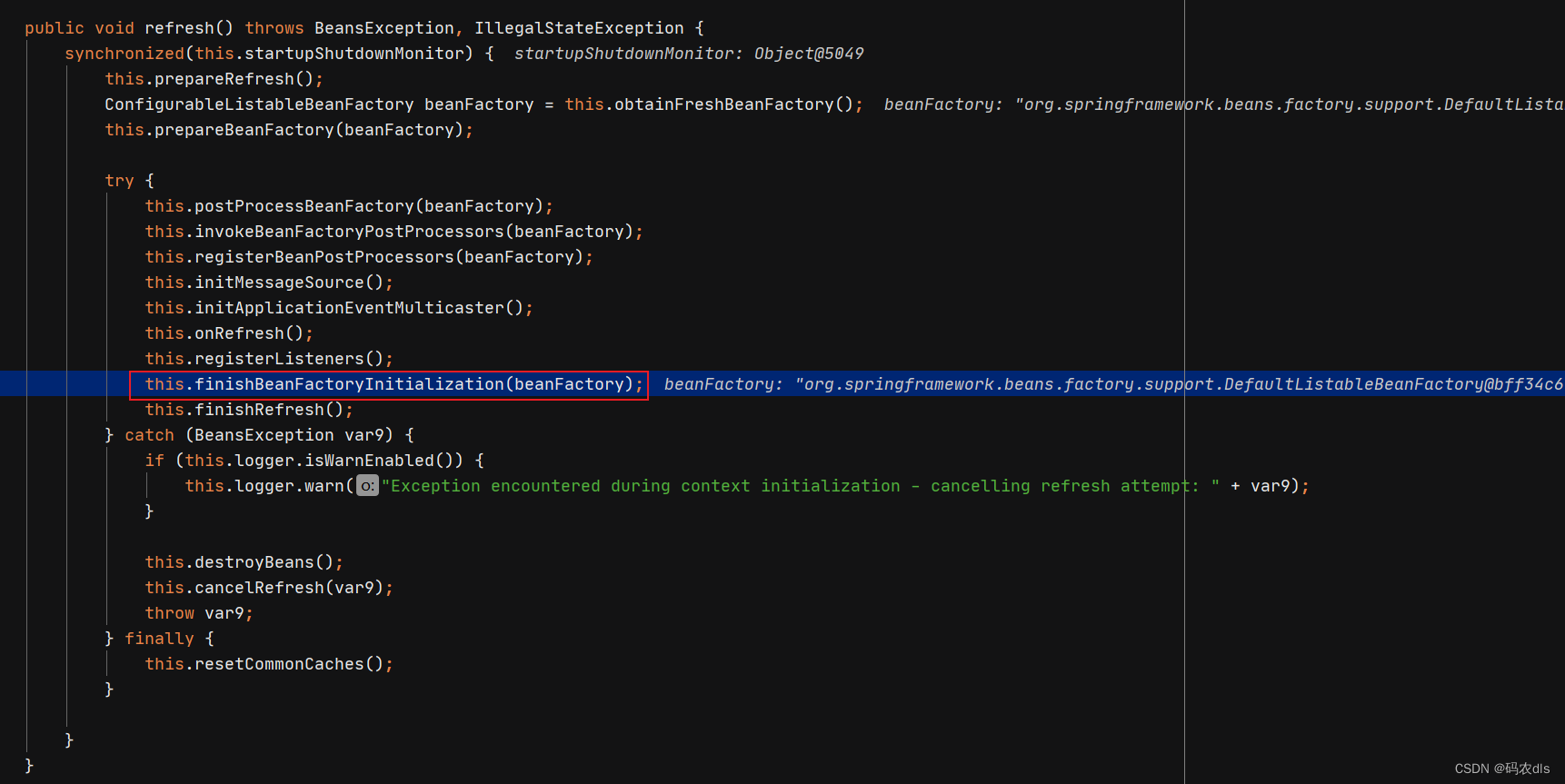Click ConfigurableListableBeanFactory type name
This screenshot has width=1565, height=784.
point(259,104)
